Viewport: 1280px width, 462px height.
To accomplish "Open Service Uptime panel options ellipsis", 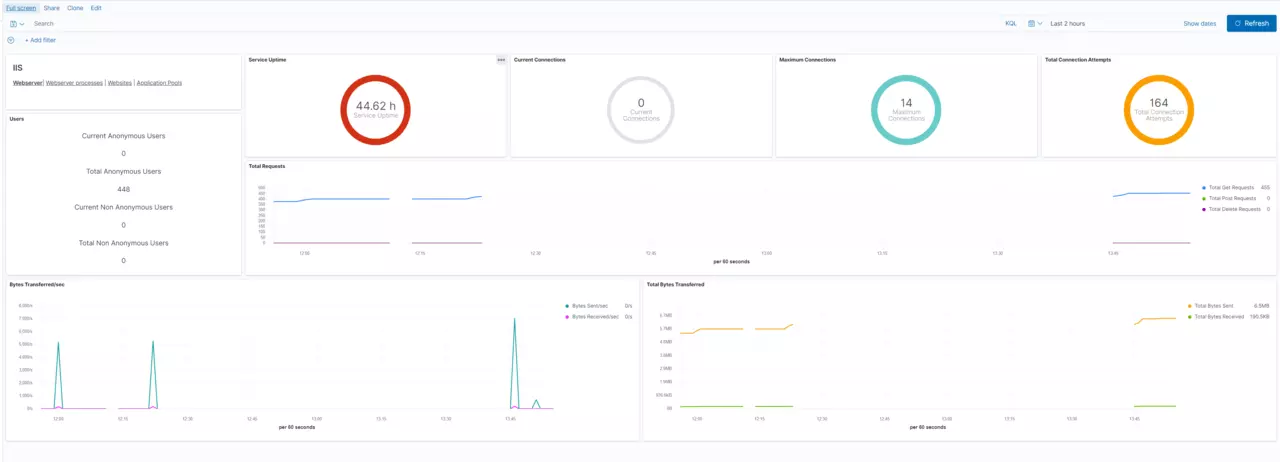I will point(501,60).
